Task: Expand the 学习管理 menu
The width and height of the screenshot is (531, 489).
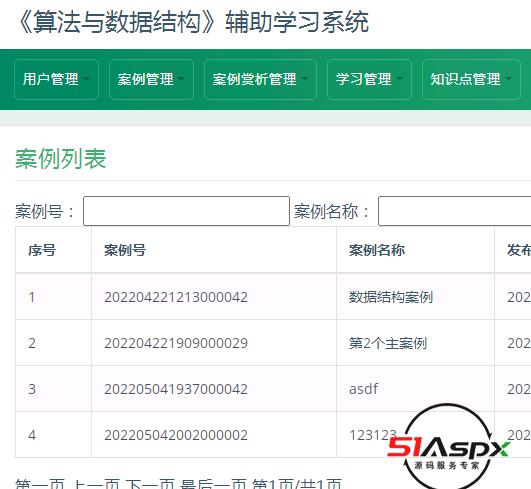Action: [x=369, y=79]
